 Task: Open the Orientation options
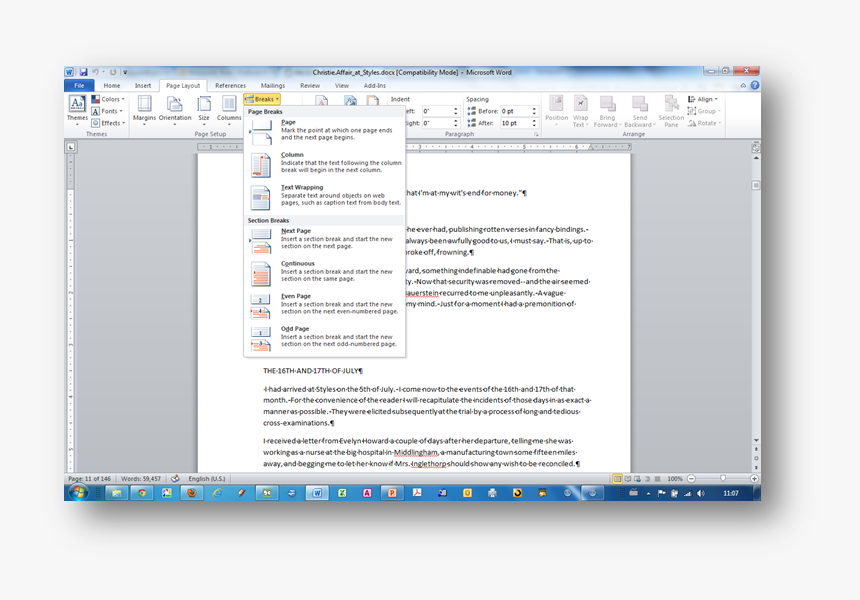175,110
